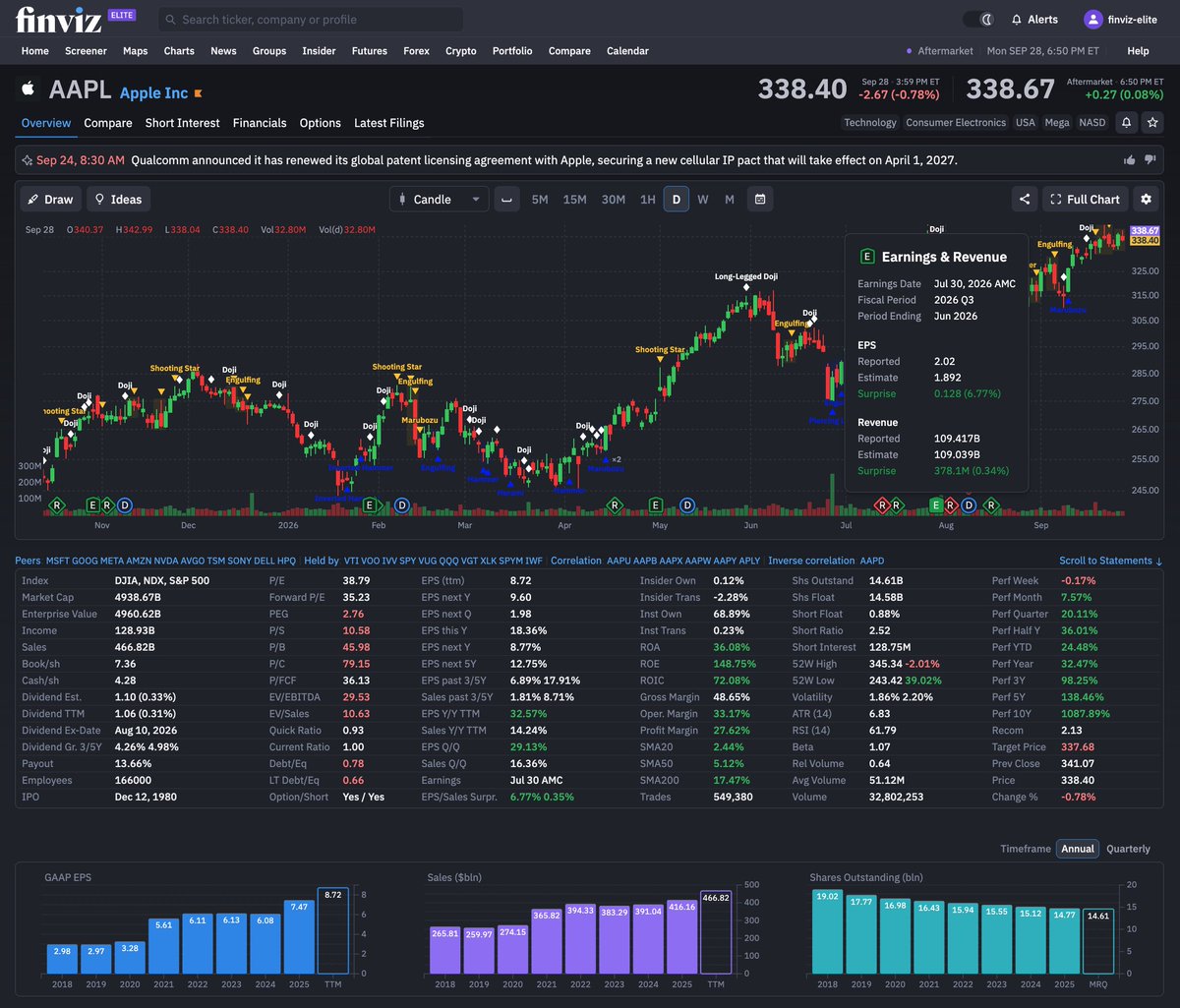Viewport: 1180px width, 1008px height.
Task: Switch chart to 30M interval
Action: tap(613, 199)
